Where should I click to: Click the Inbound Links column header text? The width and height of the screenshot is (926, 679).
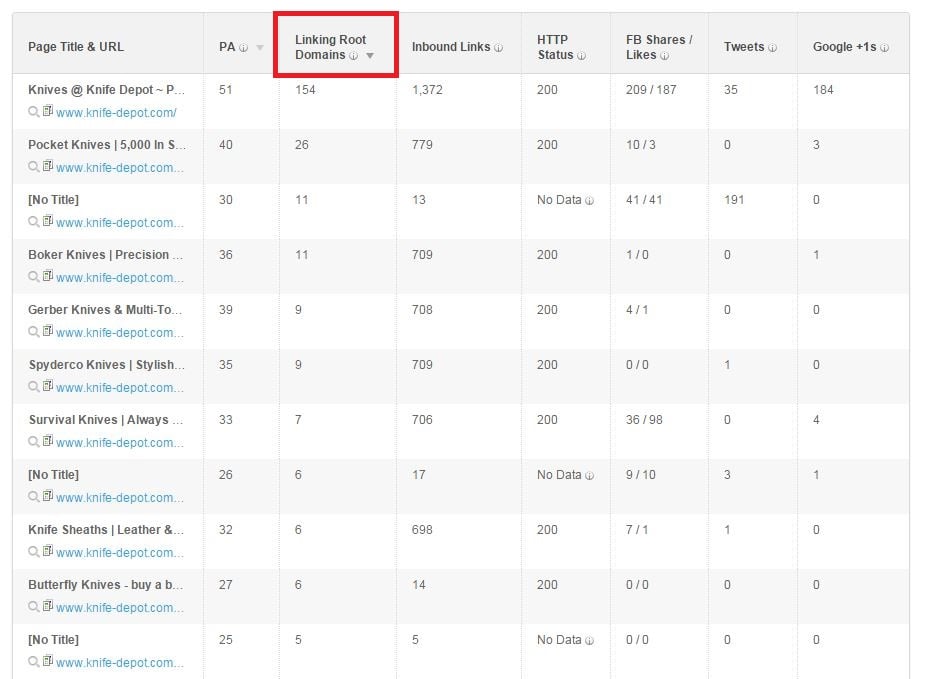point(451,47)
